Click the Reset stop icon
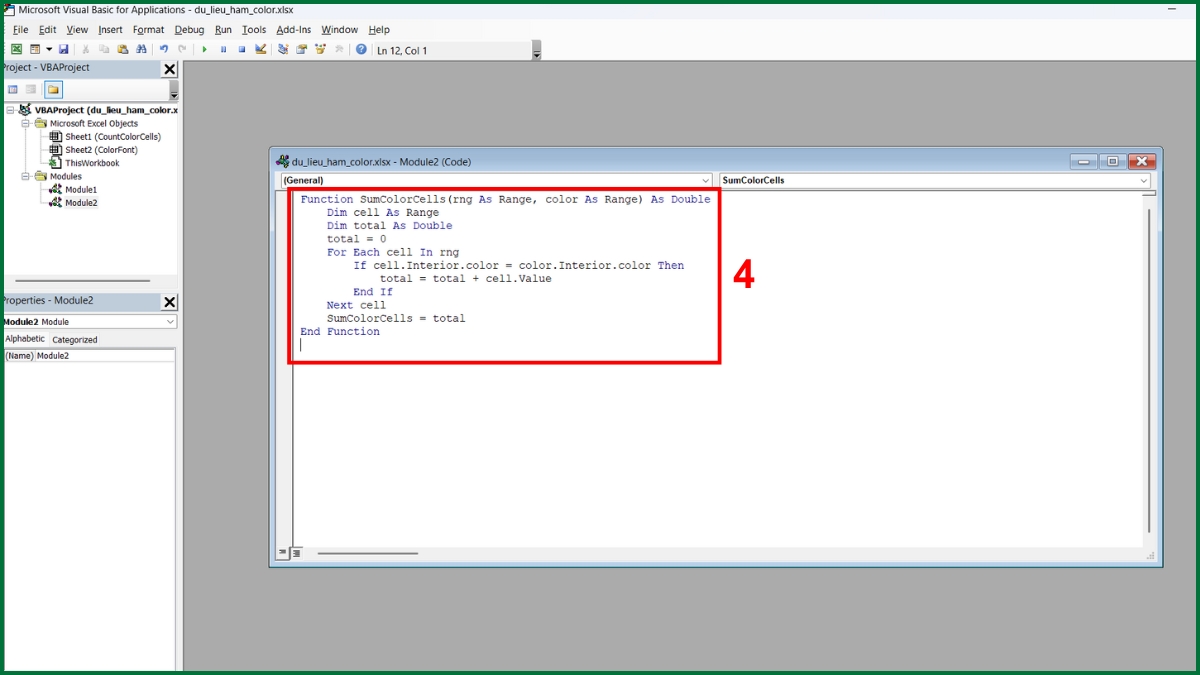Viewport: 1200px width, 675px height. point(242,49)
